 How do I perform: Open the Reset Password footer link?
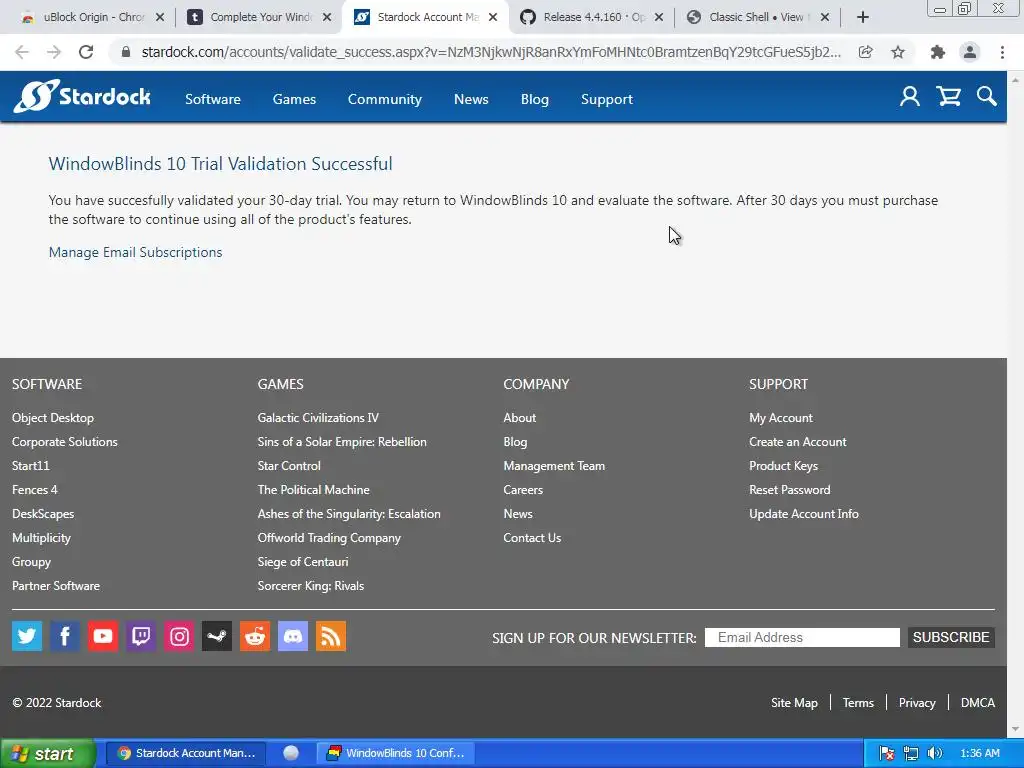[x=790, y=490]
